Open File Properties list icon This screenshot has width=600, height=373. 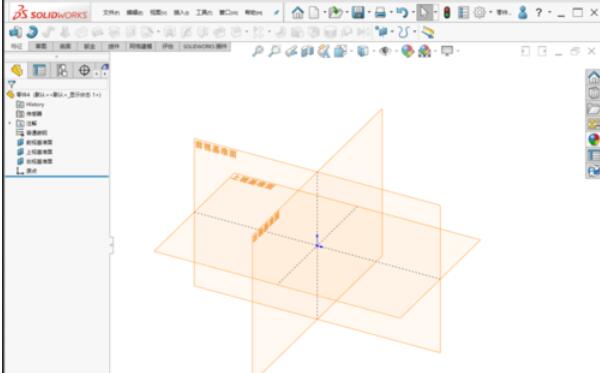click(x=463, y=13)
